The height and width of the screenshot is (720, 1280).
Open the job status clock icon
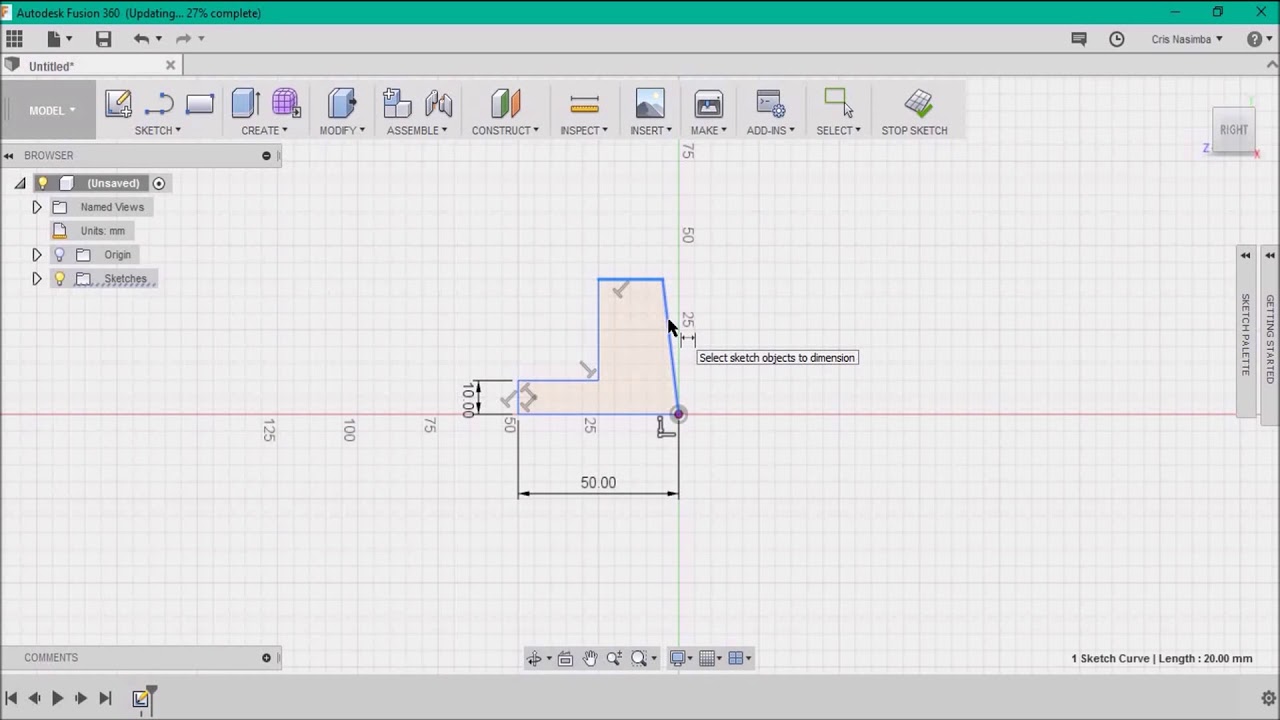click(1116, 39)
